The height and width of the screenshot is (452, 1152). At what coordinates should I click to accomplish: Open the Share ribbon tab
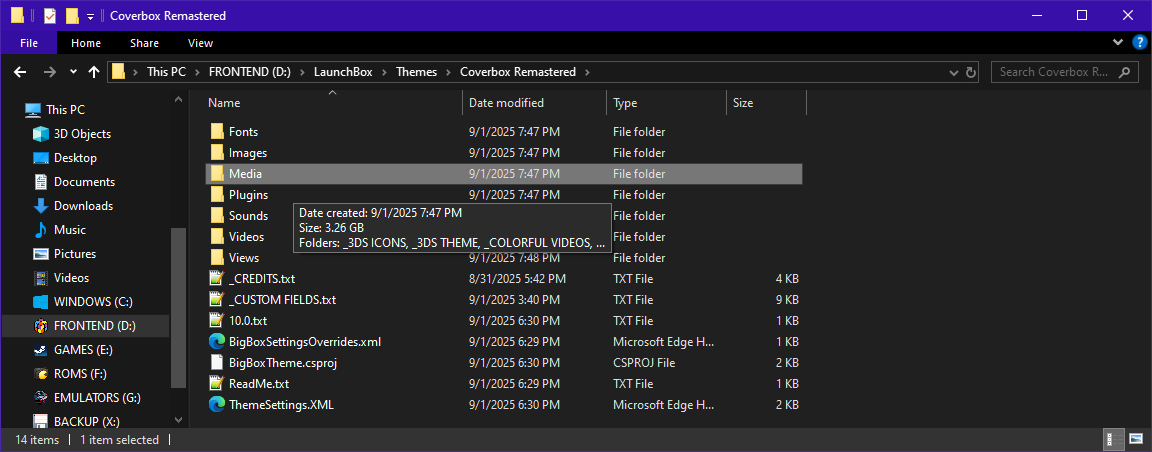click(x=144, y=43)
